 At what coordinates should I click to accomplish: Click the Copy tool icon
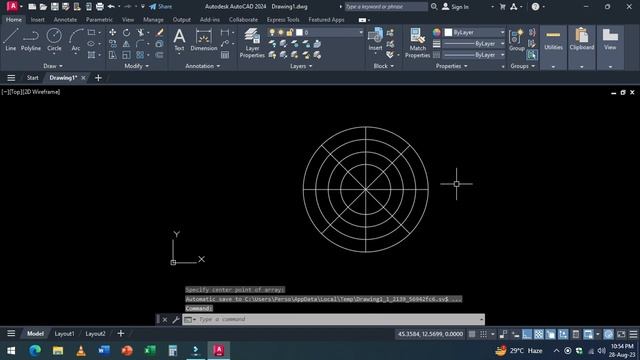pos(113,44)
